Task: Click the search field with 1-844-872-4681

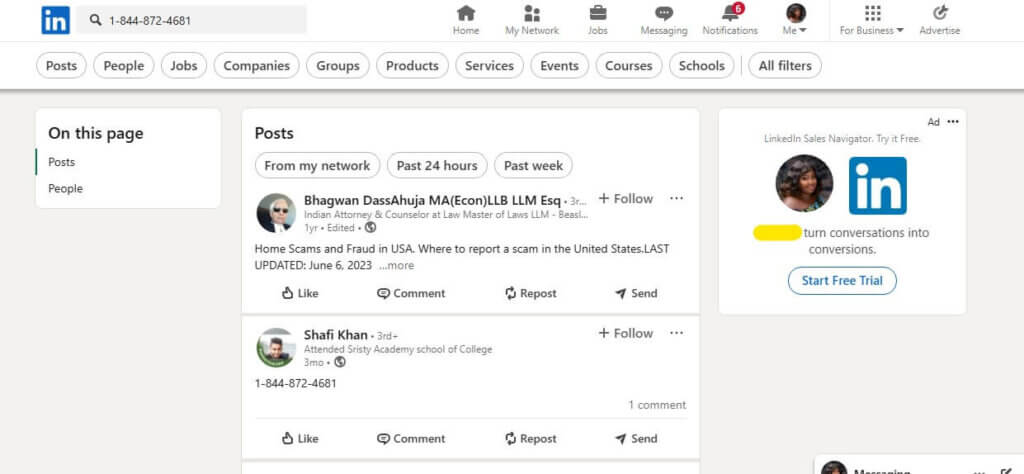Action: [191, 20]
